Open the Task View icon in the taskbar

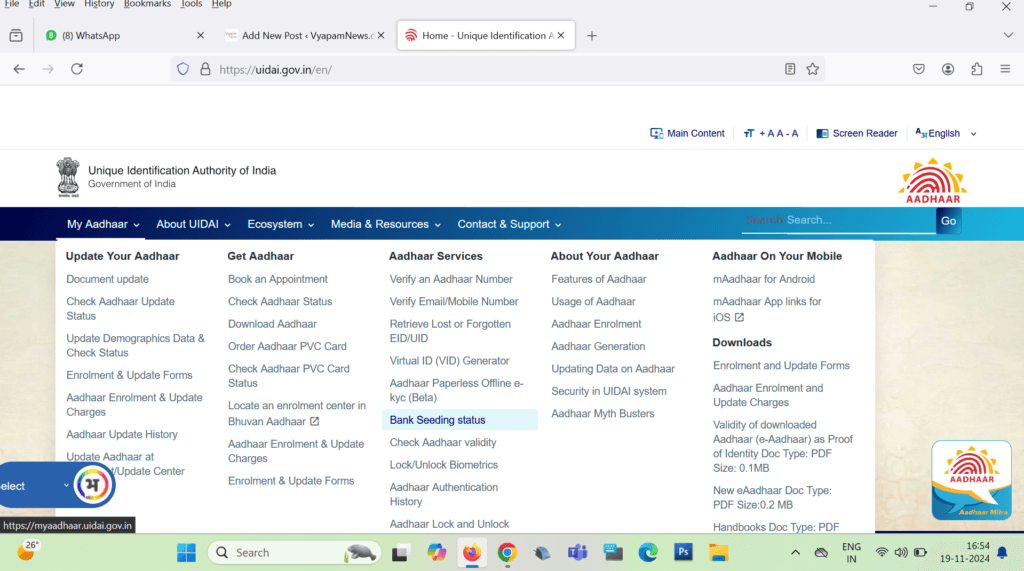click(x=400, y=553)
